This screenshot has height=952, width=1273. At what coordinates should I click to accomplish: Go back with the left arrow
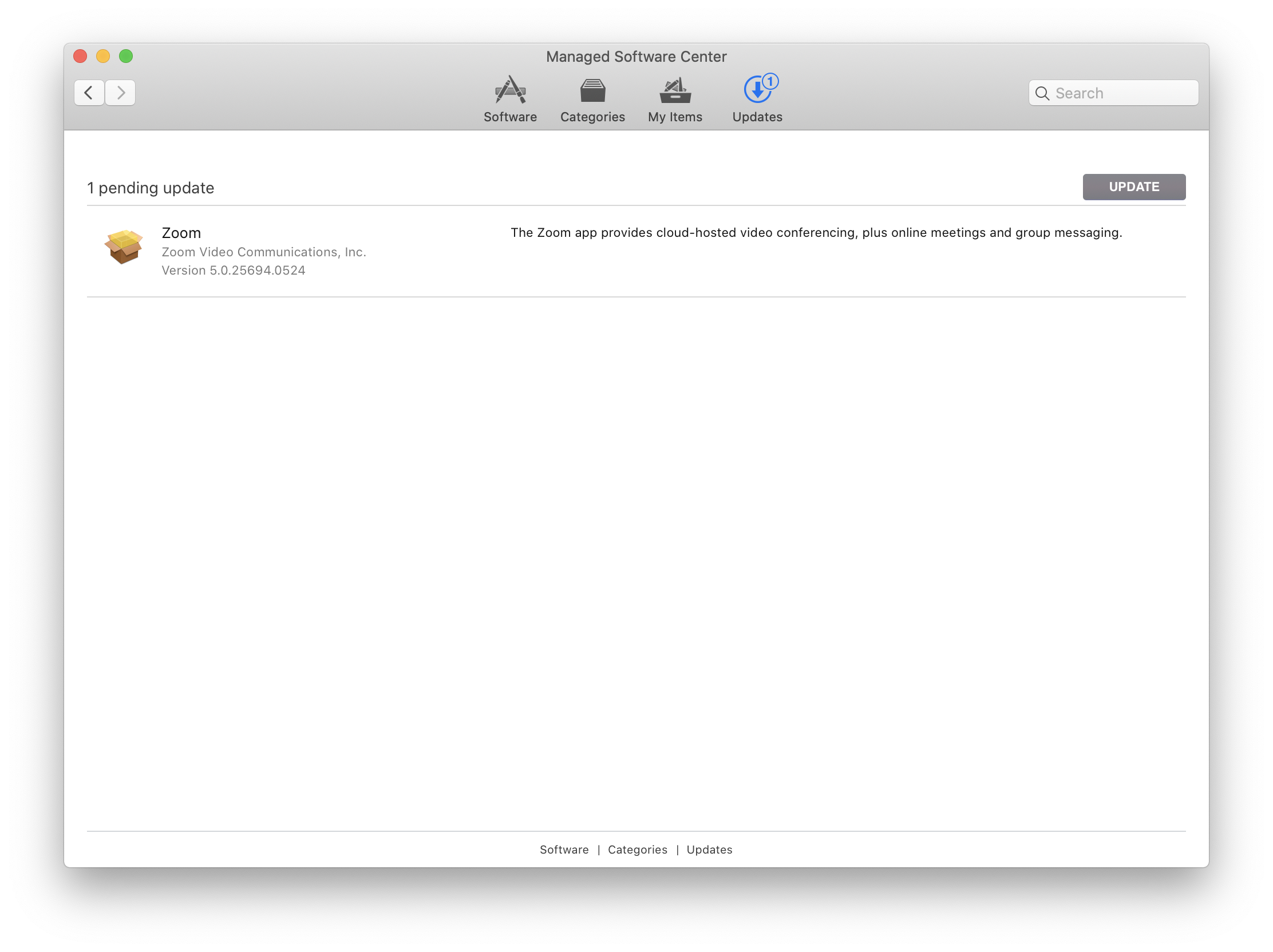(x=89, y=93)
